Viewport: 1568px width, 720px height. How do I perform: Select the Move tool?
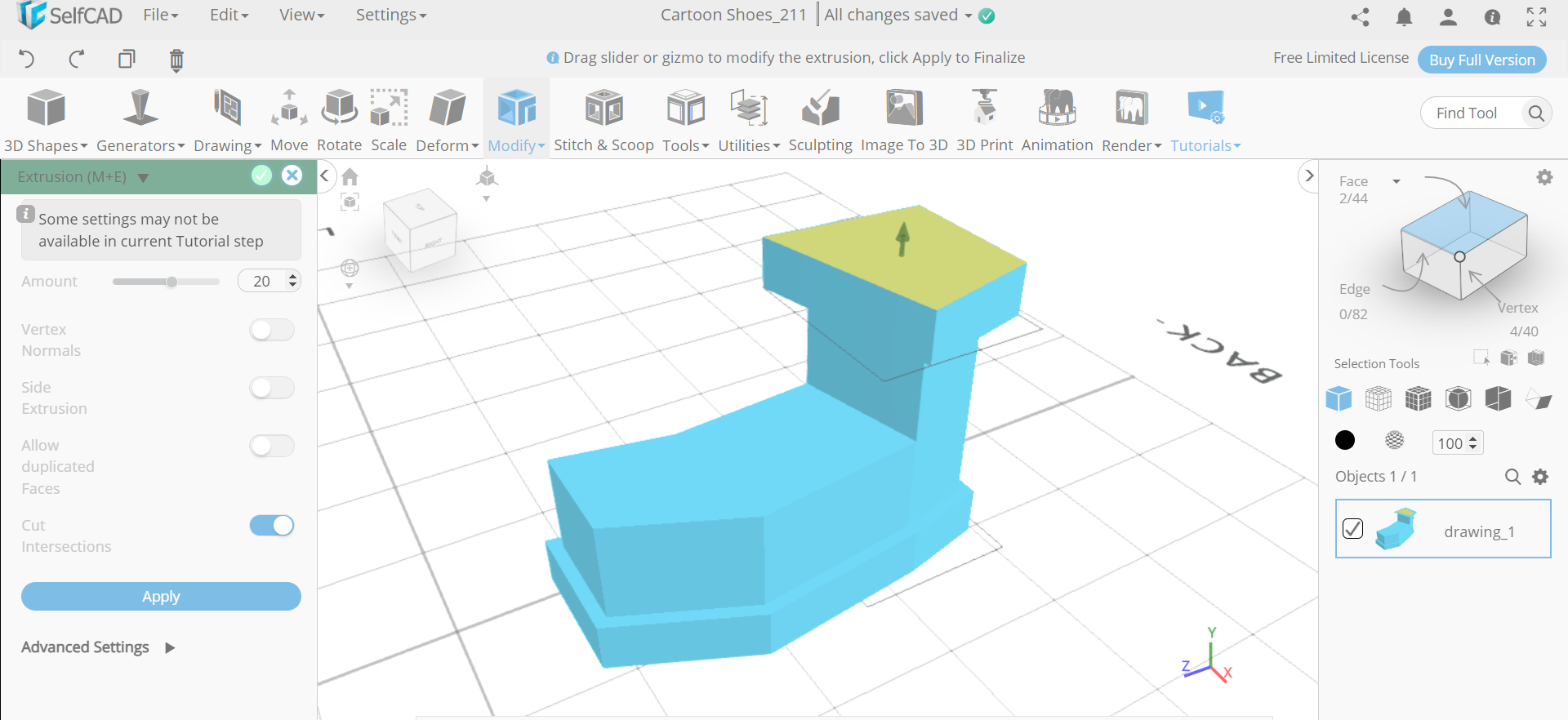click(289, 121)
